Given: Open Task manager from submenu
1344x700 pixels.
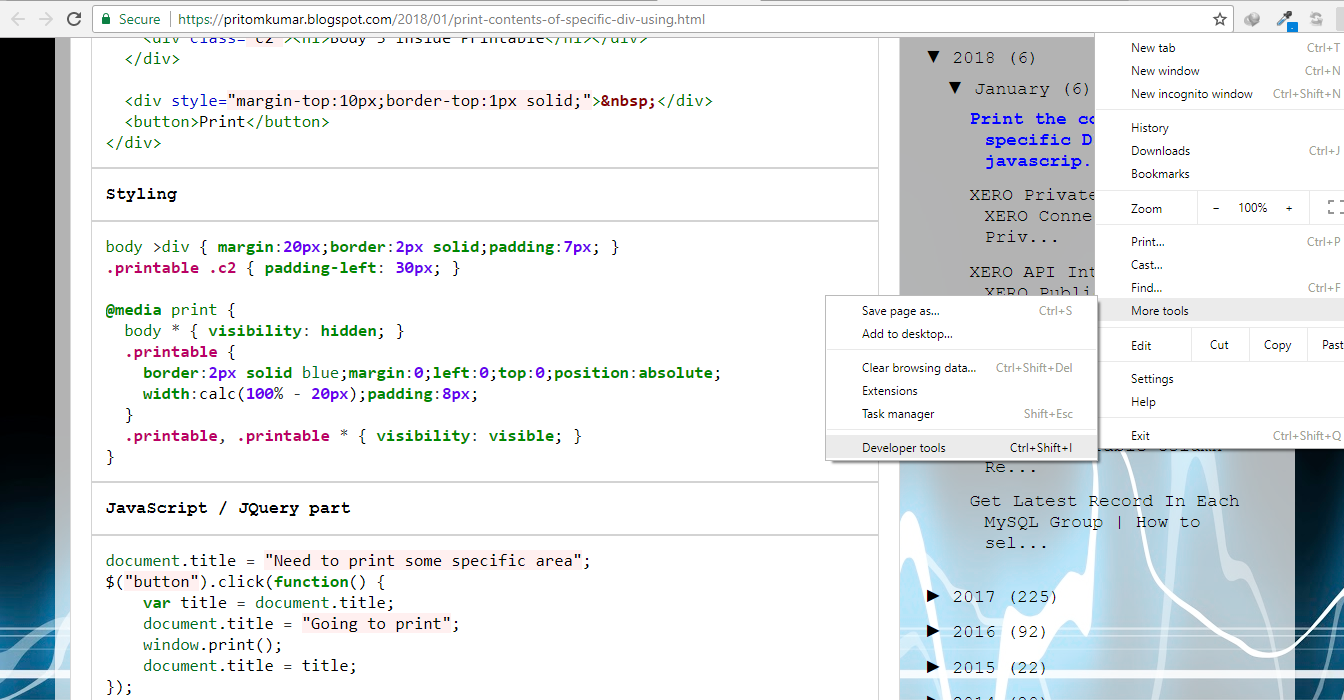Looking at the screenshot, I should [961, 414].
